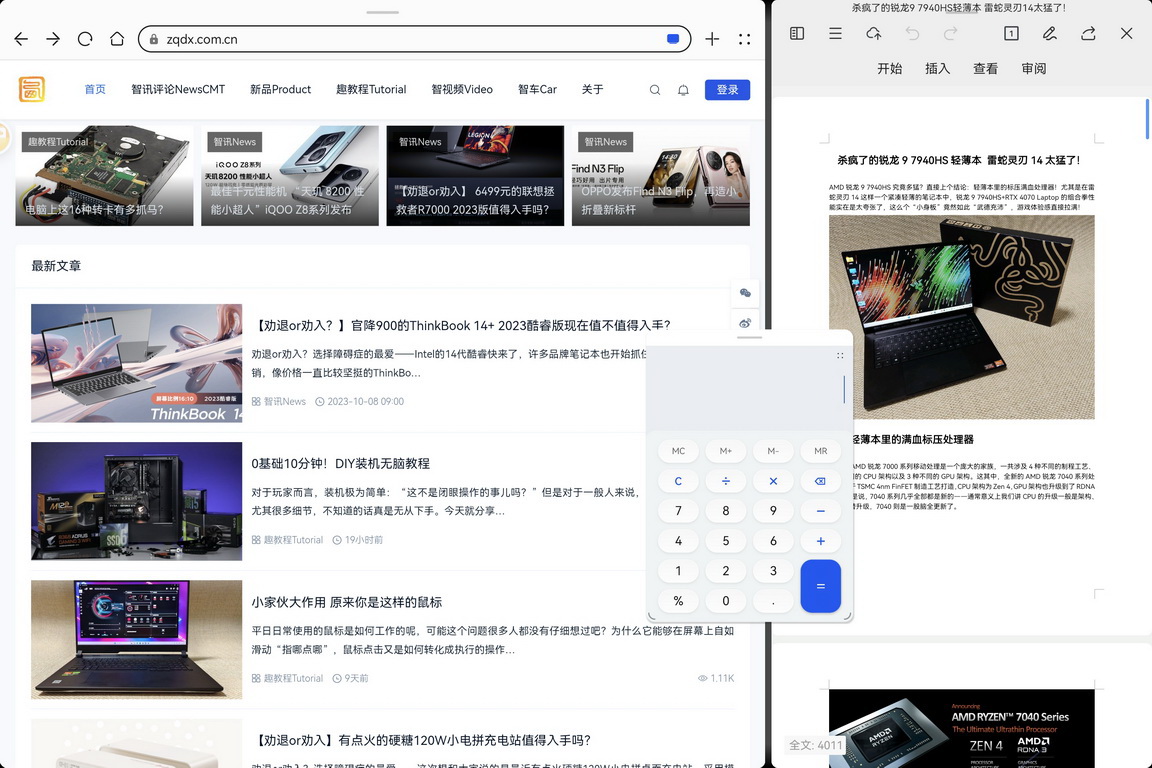Open the 拯救者R7000 2023 banner article
This screenshot has width=1152, height=768.
tap(475, 176)
